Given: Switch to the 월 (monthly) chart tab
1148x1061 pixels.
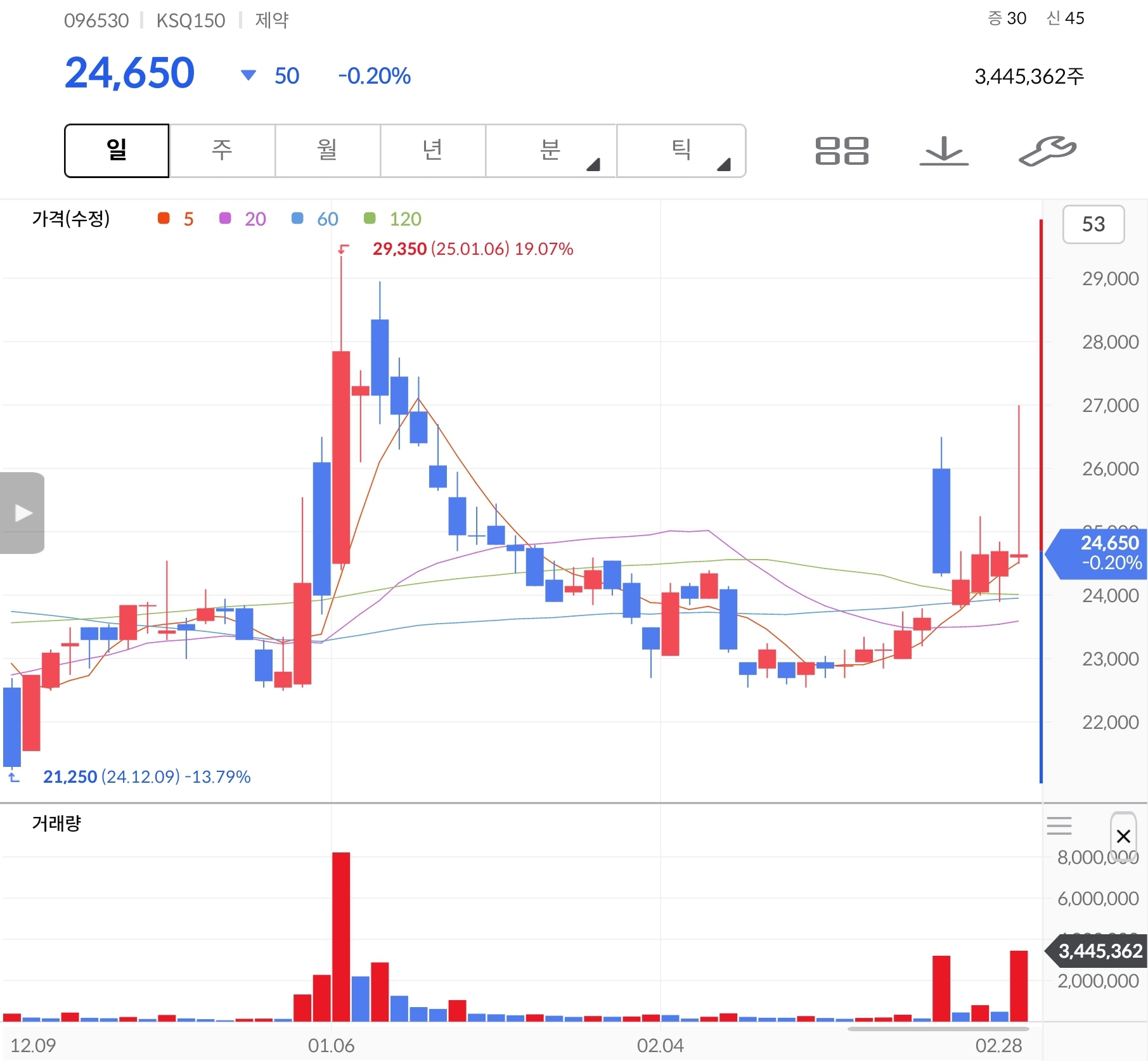Looking at the screenshot, I should point(327,151).
